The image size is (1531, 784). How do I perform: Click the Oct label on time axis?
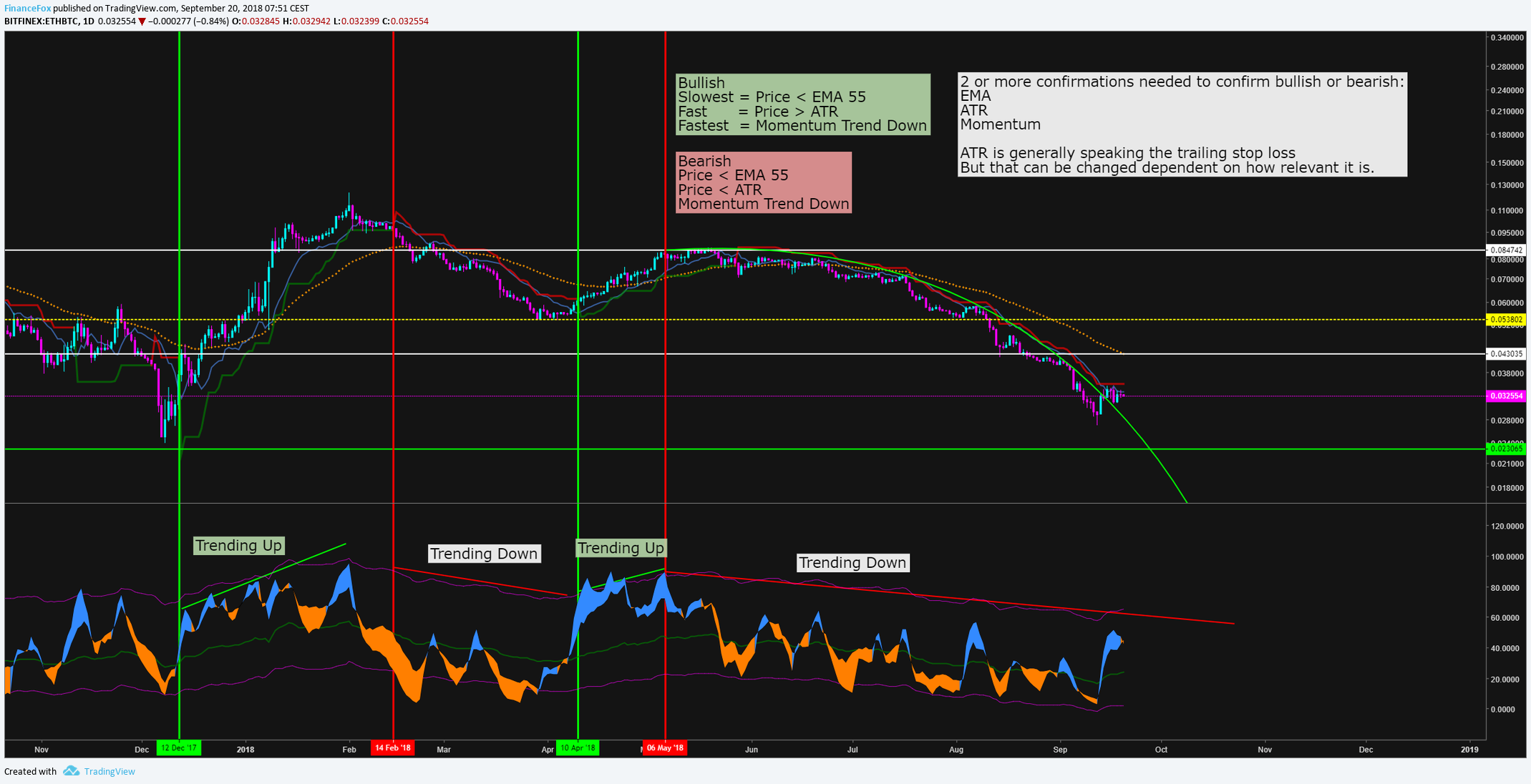tap(1161, 750)
